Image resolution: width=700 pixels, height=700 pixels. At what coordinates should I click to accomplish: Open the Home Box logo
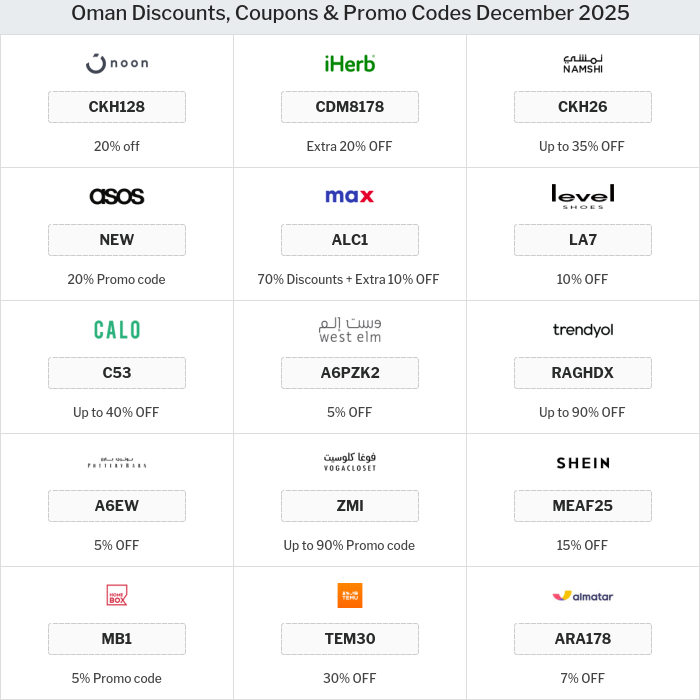[x=117, y=596]
